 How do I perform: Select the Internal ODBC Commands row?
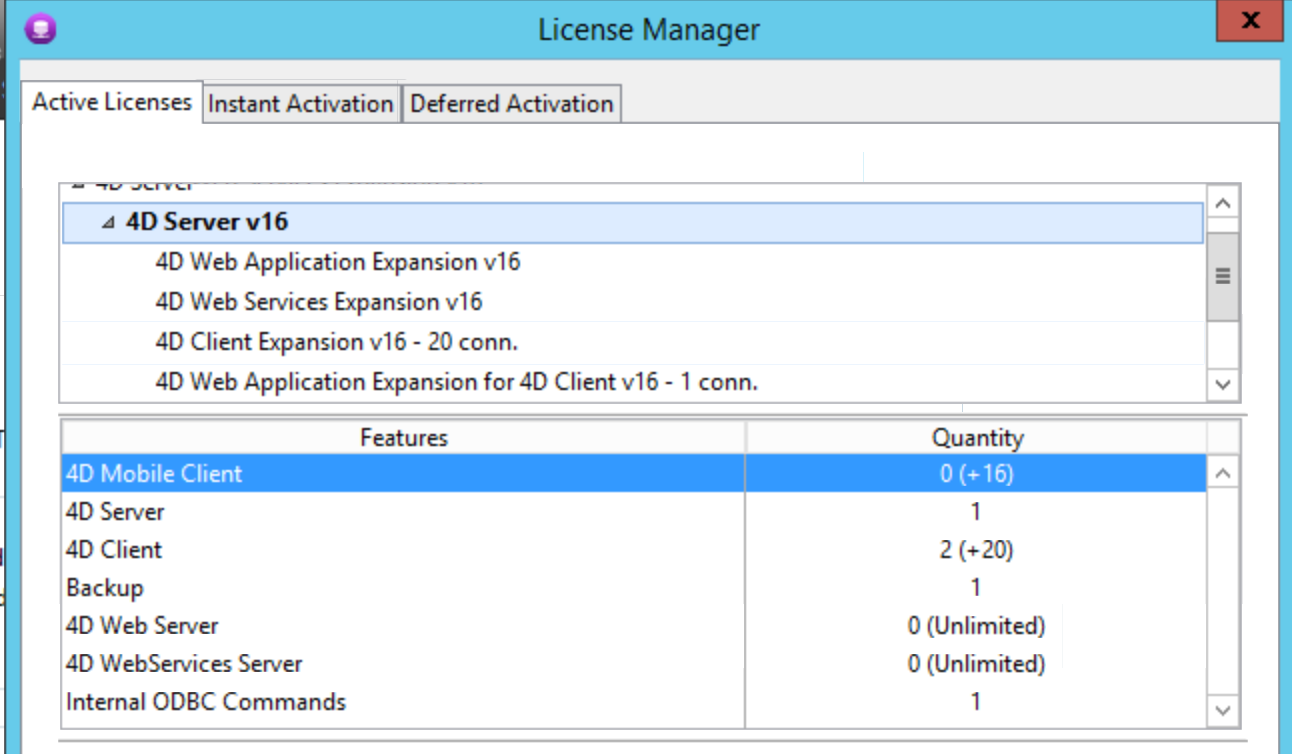coord(634,701)
